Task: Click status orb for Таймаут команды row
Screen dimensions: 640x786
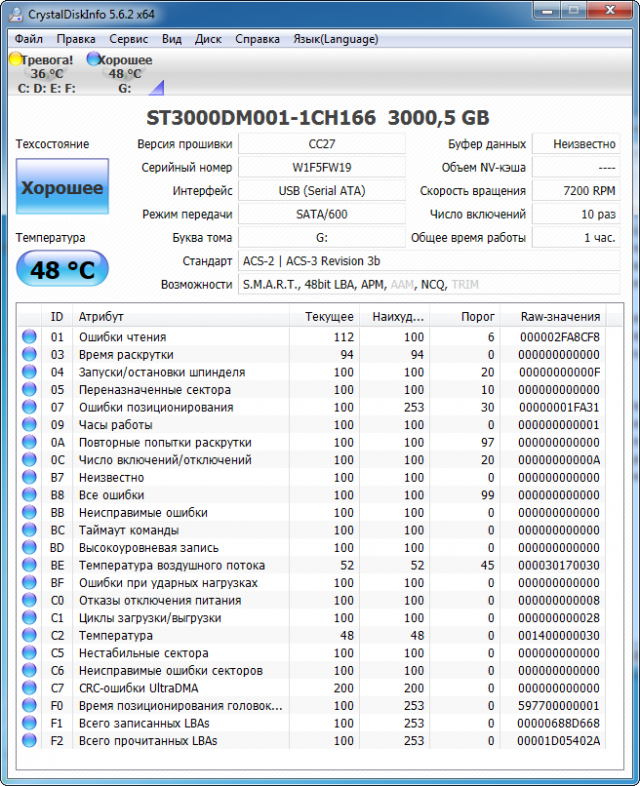Action: (29, 529)
